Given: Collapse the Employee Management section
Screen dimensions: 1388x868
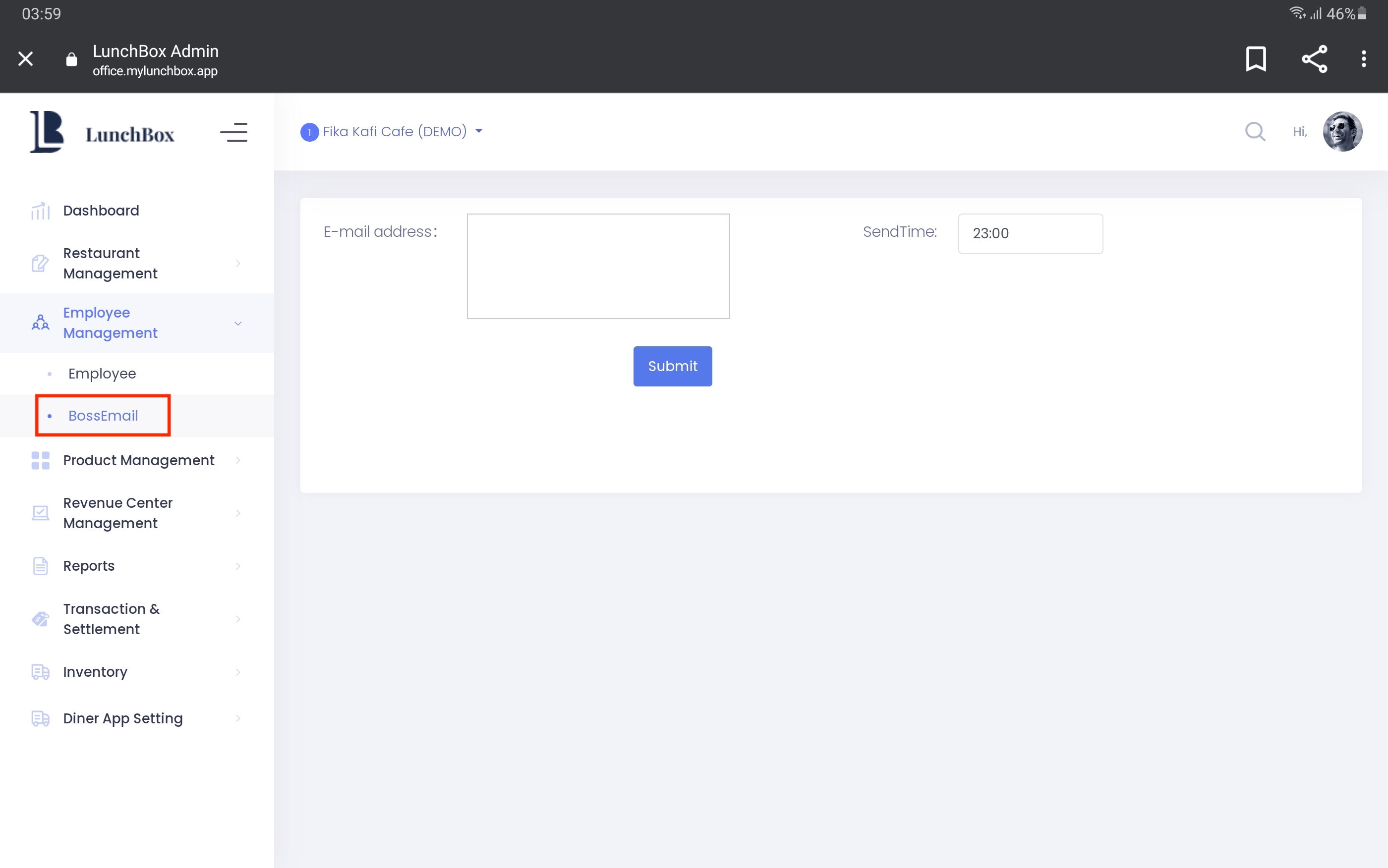Looking at the screenshot, I should [x=137, y=323].
